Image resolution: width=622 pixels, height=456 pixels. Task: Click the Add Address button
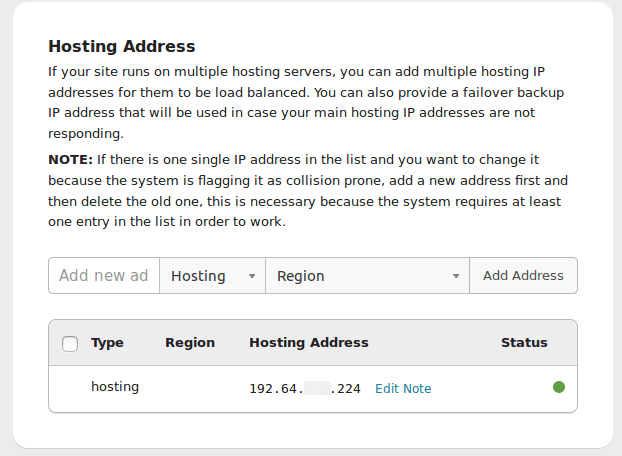(x=523, y=276)
